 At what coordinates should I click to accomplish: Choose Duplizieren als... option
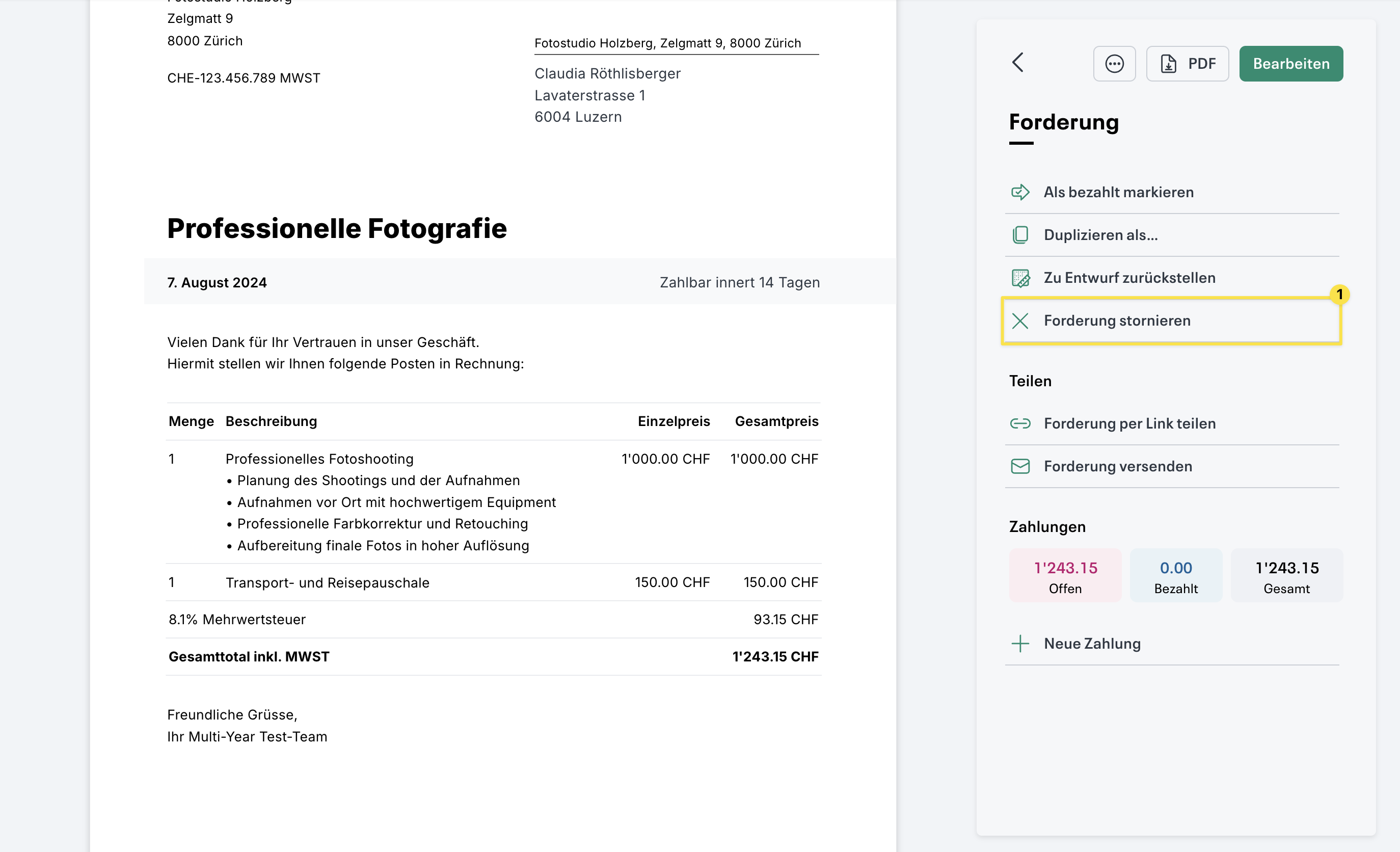(1100, 235)
